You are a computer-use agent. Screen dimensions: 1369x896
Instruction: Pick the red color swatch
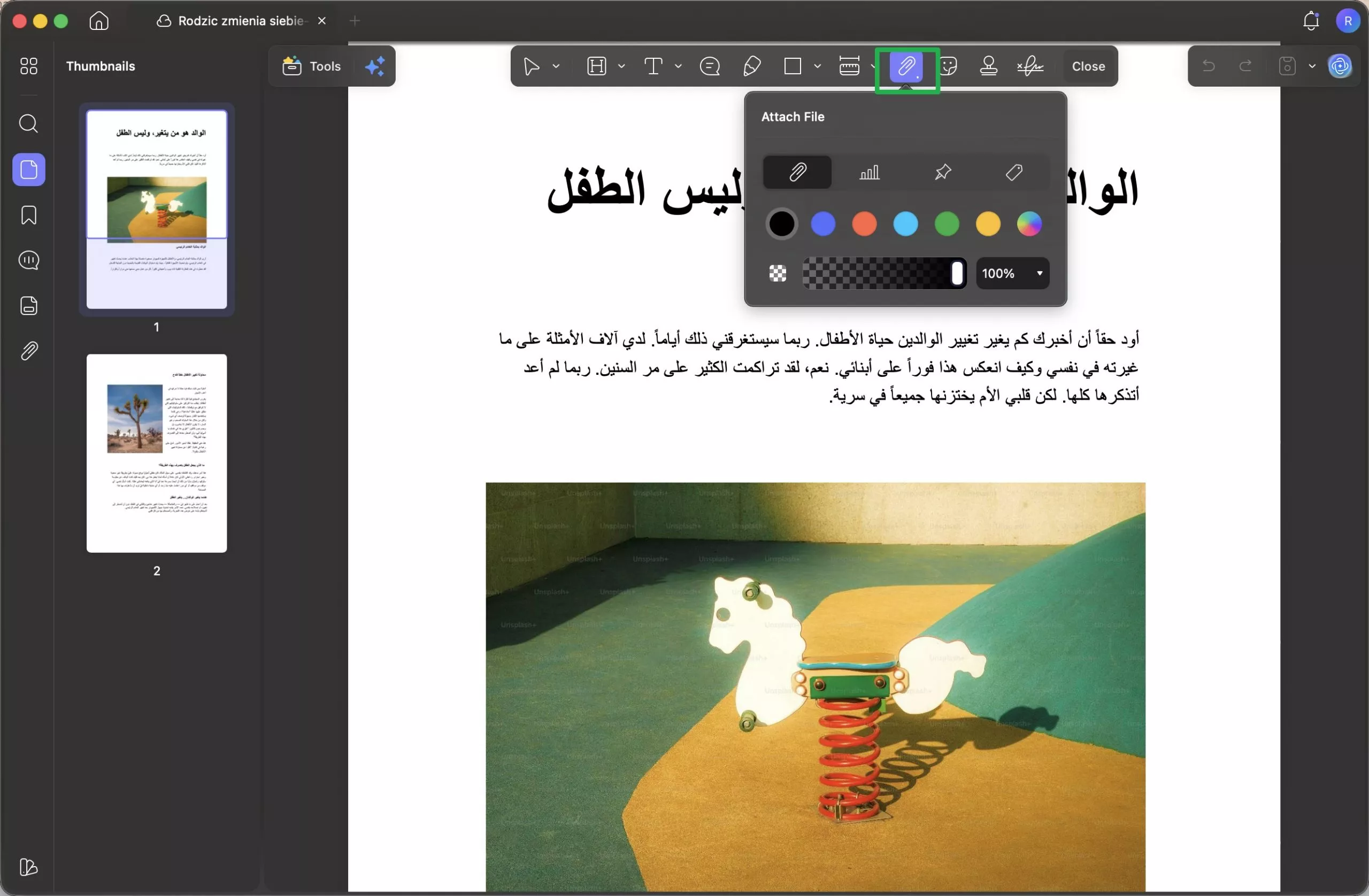tap(864, 223)
